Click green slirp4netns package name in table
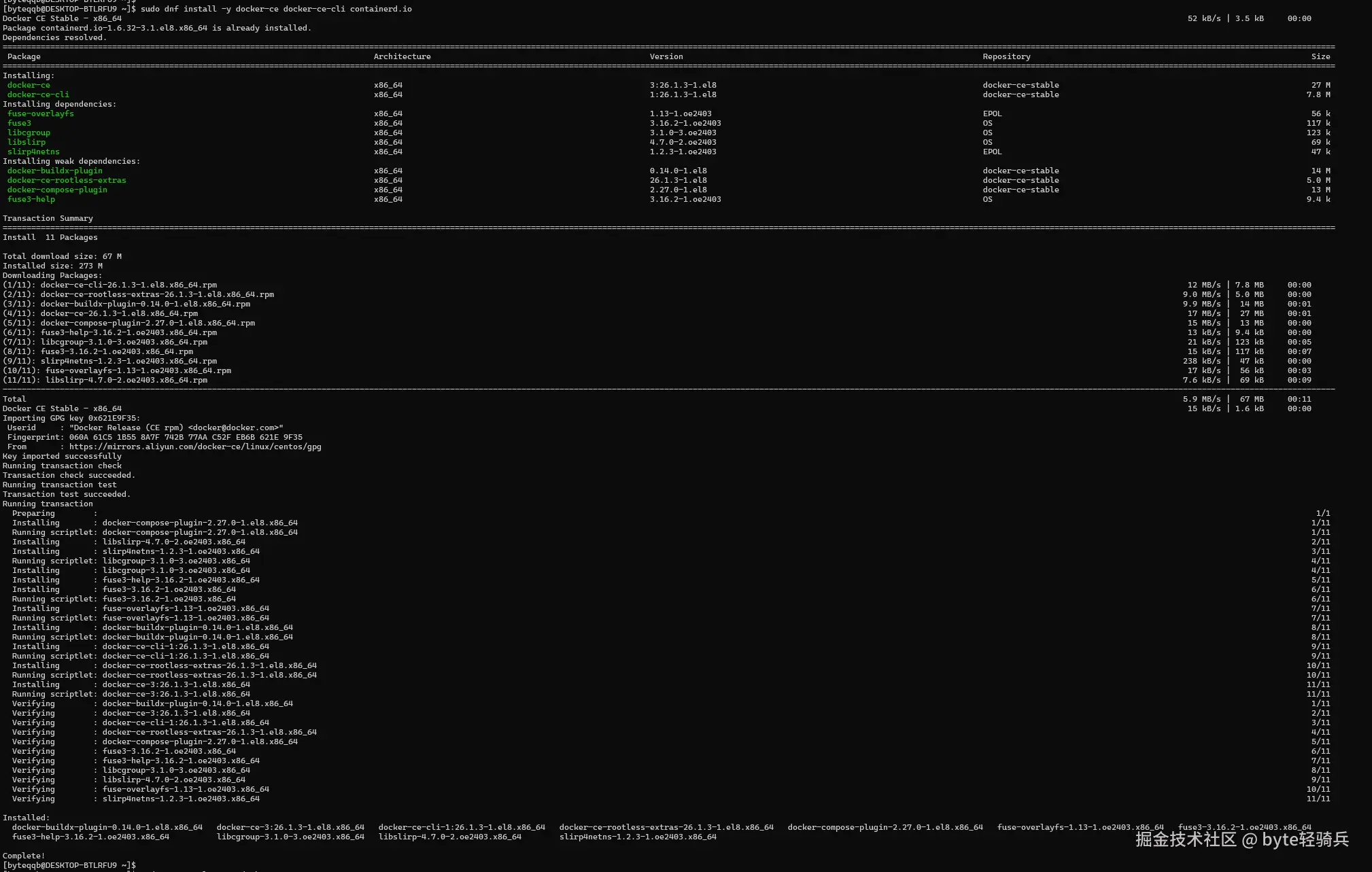 click(33, 152)
